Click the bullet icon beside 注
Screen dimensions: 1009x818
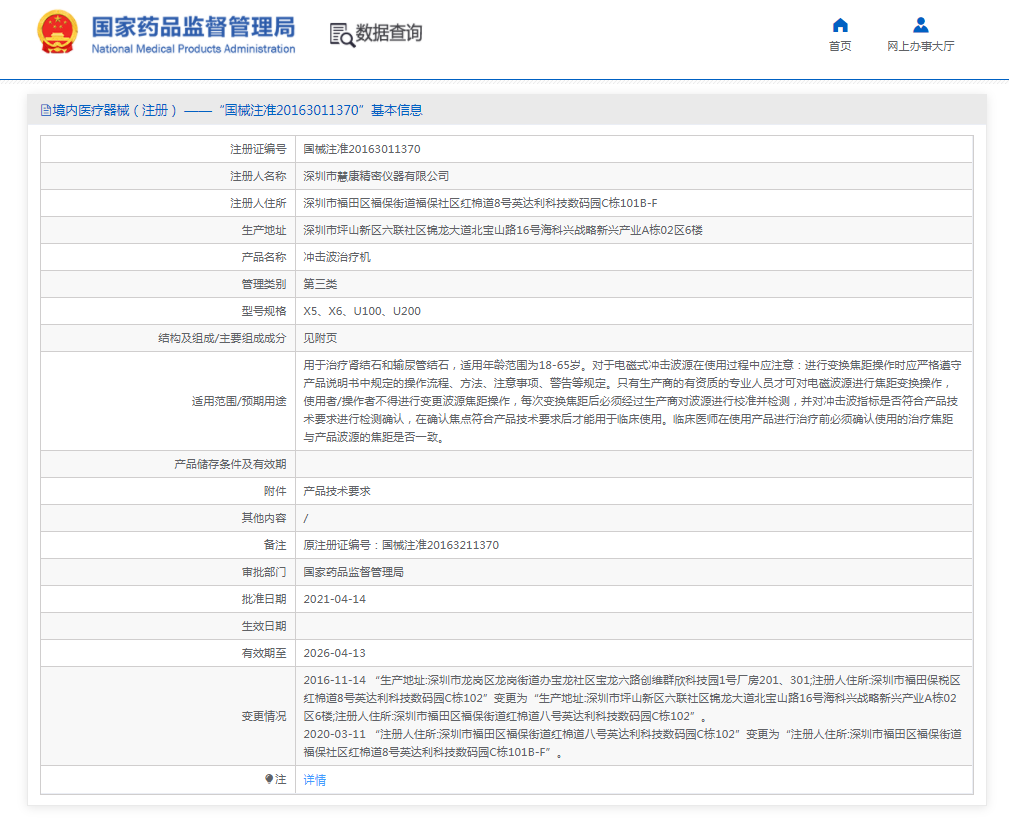tap(269, 778)
